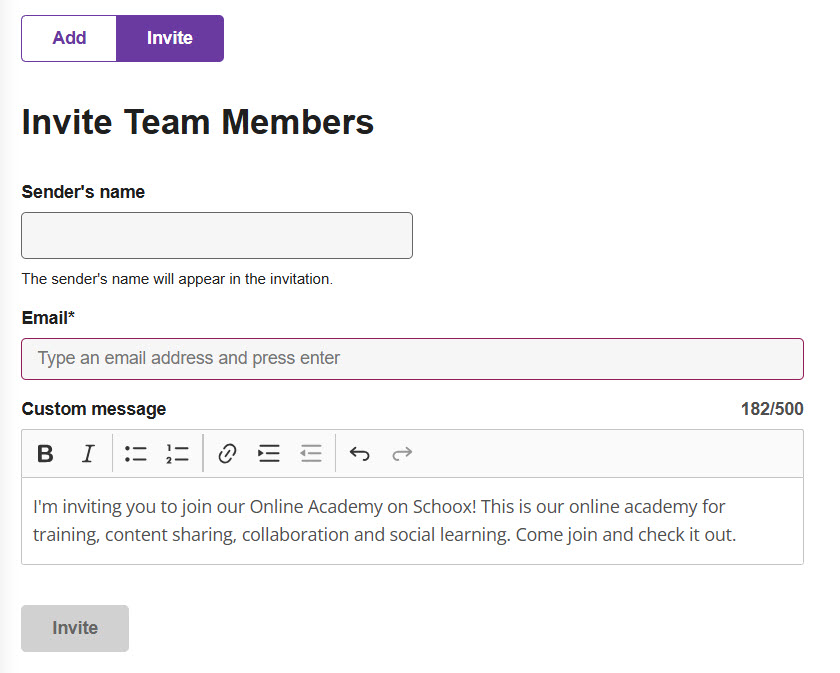Screen dimensions: 840x673
Task: Increase indent of the message text
Action: [x=268, y=454]
